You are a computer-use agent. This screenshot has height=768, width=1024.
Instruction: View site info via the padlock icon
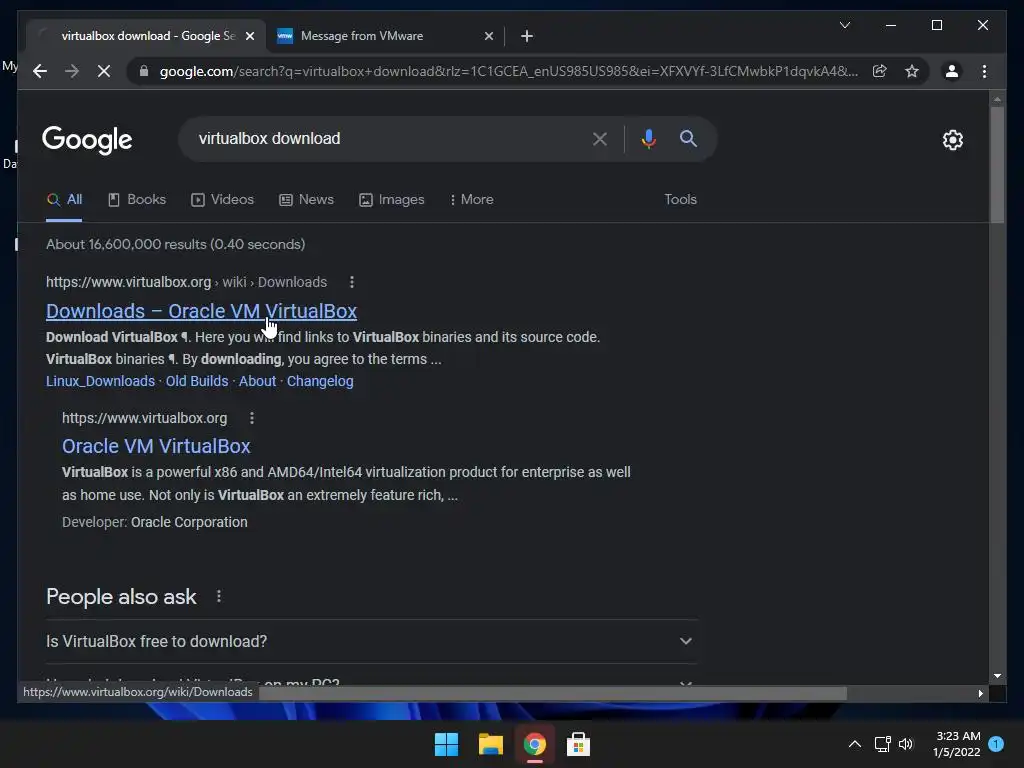click(x=144, y=71)
